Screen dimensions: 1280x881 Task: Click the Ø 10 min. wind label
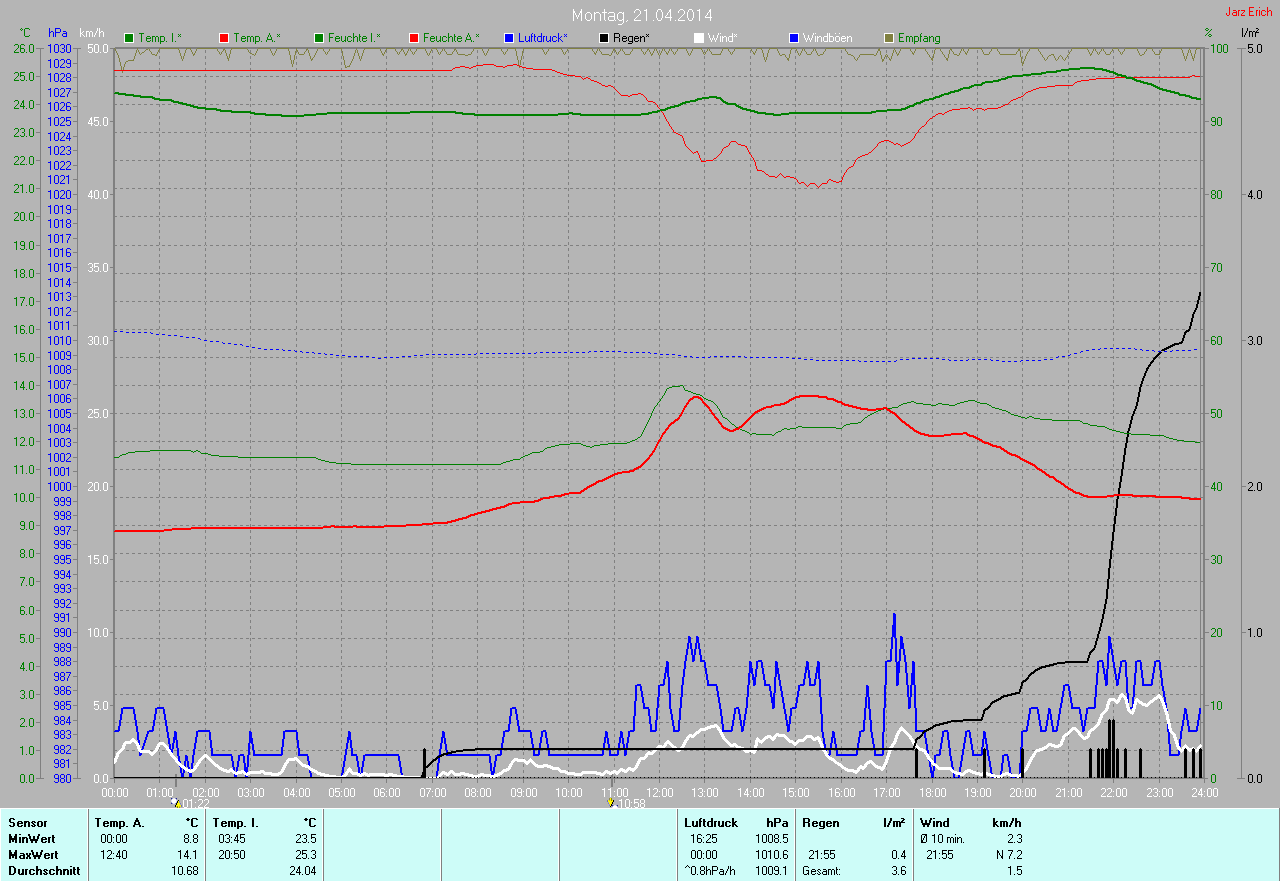(x=942, y=839)
